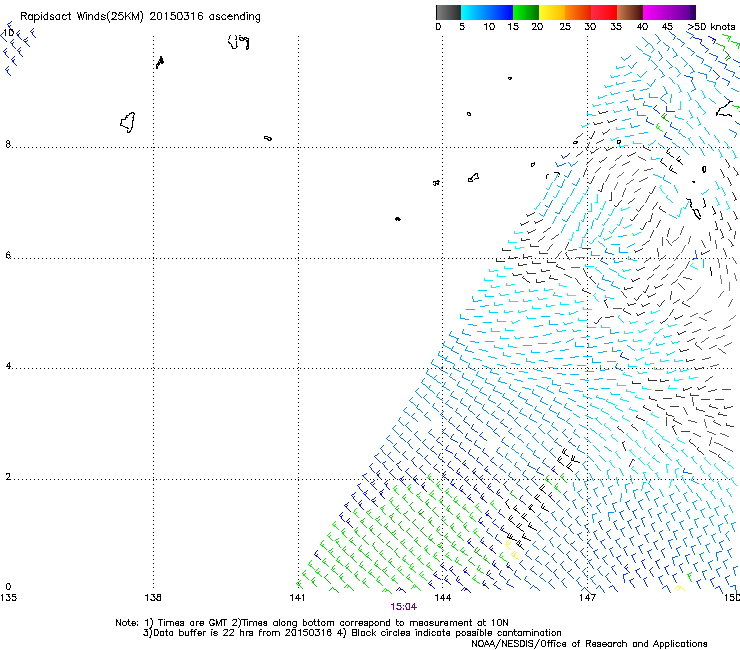The width and height of the screenshot is (740, 650).
Task: Click the '25' label under the color bar
Action: click(x=565, y=27)
